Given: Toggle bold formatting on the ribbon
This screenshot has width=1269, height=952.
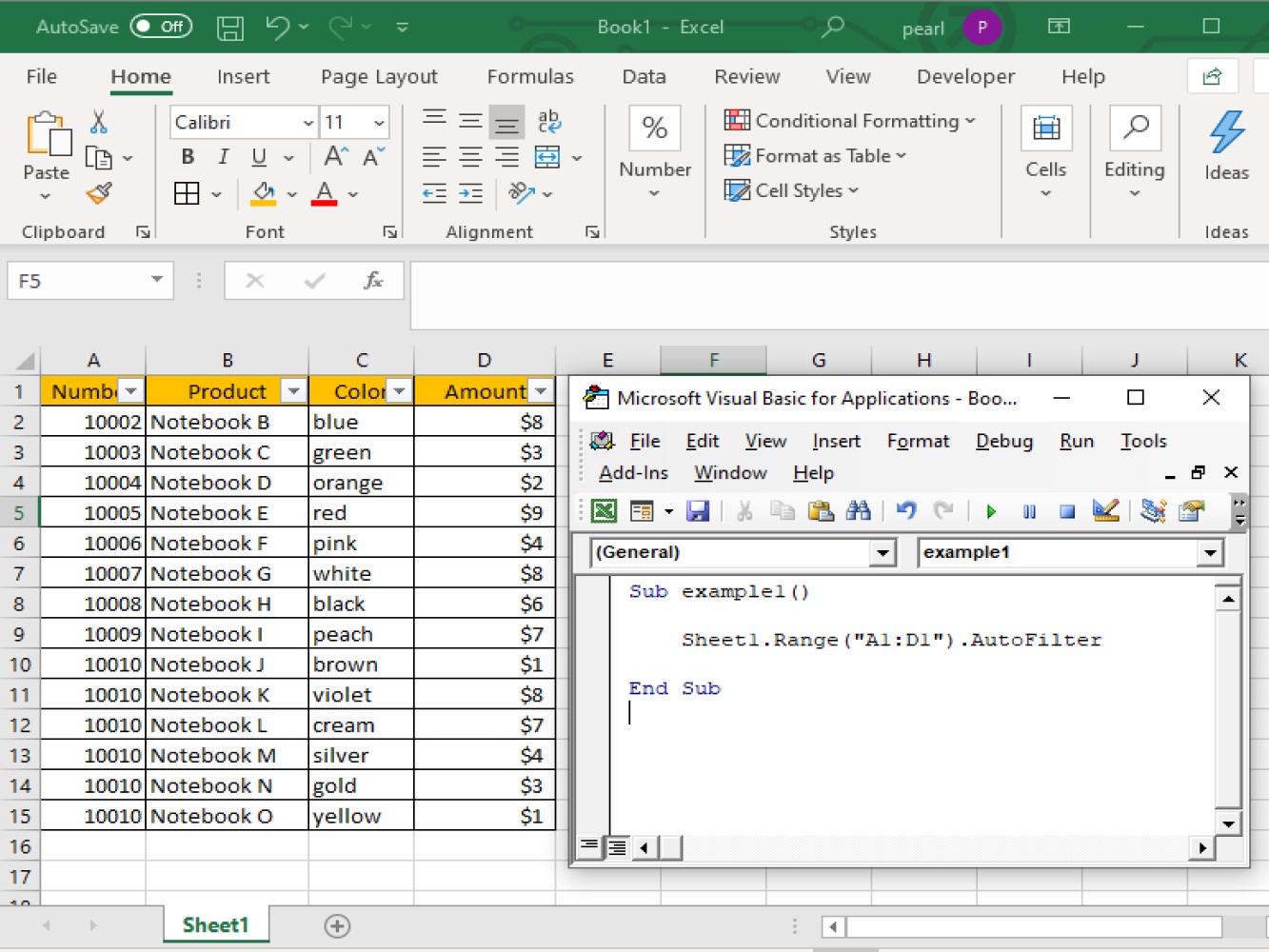Looking at the screenshot, I should pyautogui.click(x=187, y=157).
